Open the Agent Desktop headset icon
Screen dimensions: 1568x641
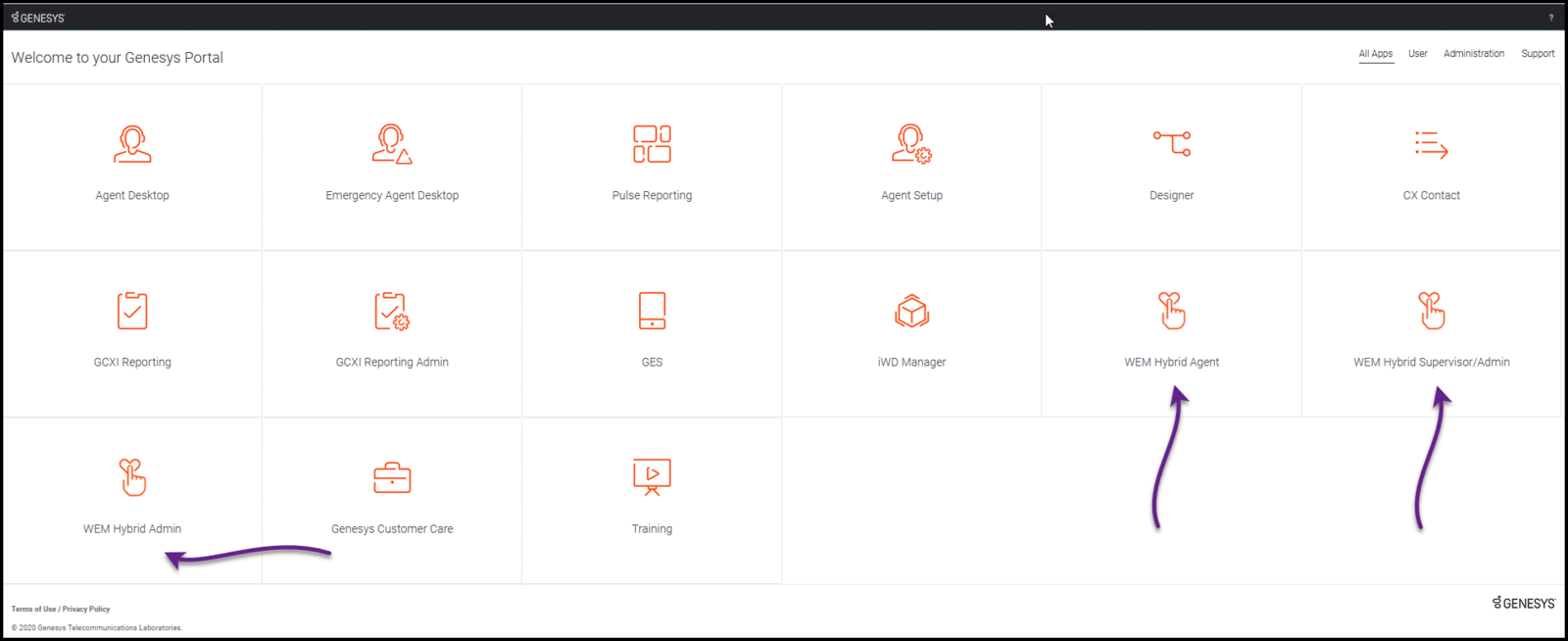pyautogui.click(x=132, y=144)
